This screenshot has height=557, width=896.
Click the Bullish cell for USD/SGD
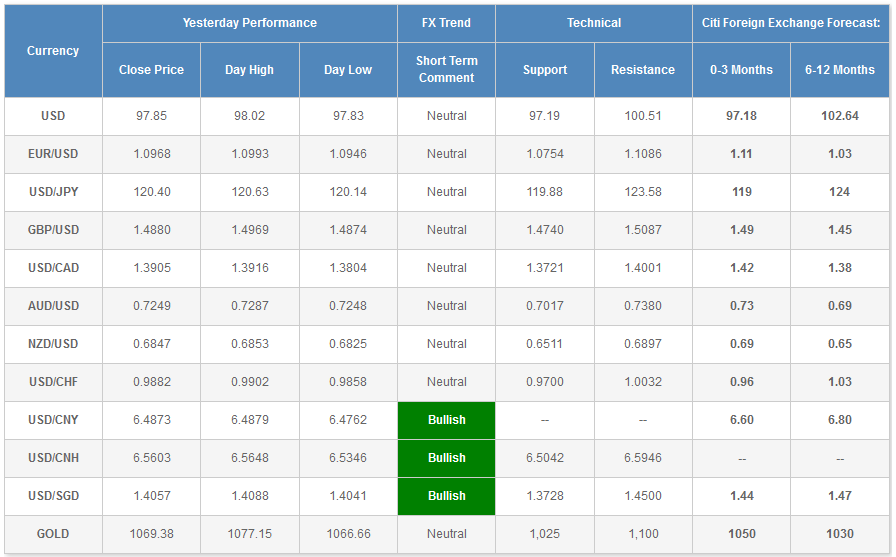click(446, 496)
